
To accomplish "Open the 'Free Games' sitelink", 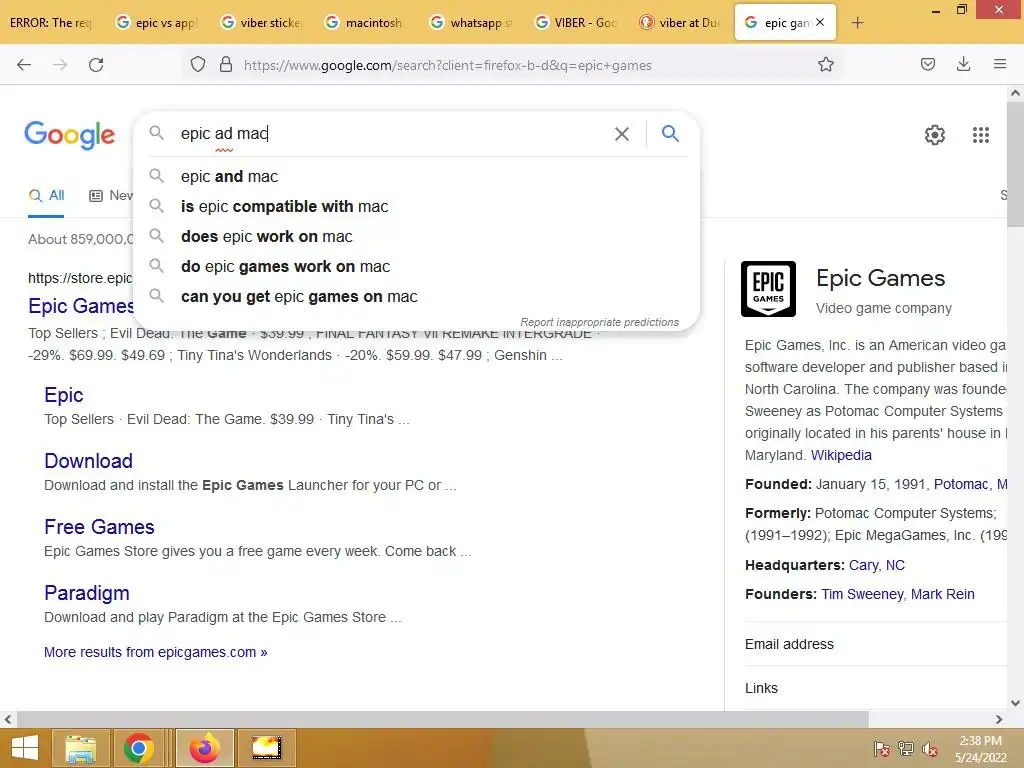I will [99, 527].
